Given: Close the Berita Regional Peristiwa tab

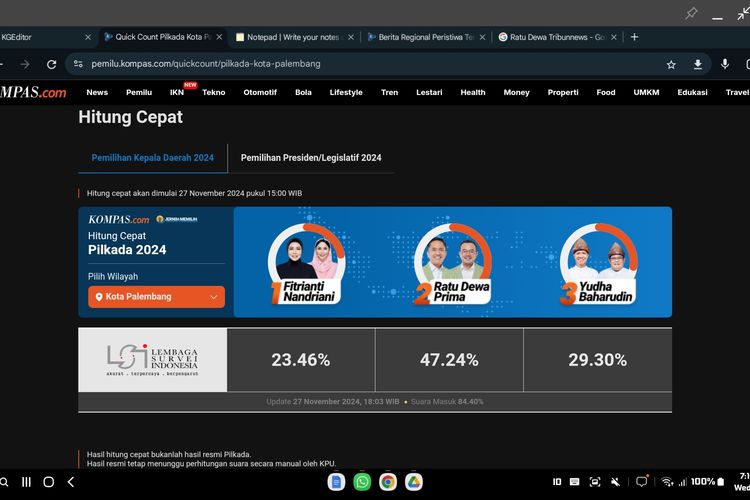Looking at the screenshot, I should click(480, 37).
